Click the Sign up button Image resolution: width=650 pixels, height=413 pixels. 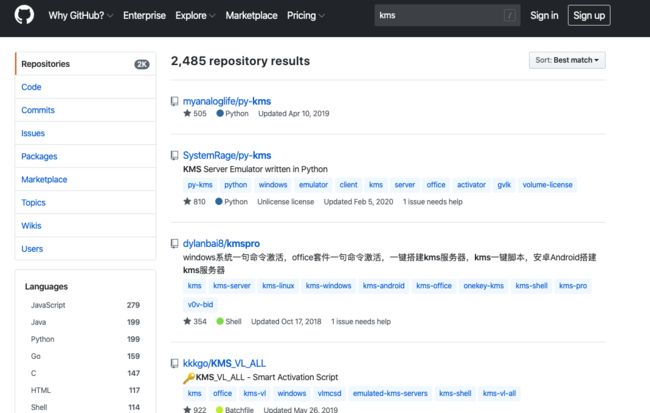coord(589,16)
